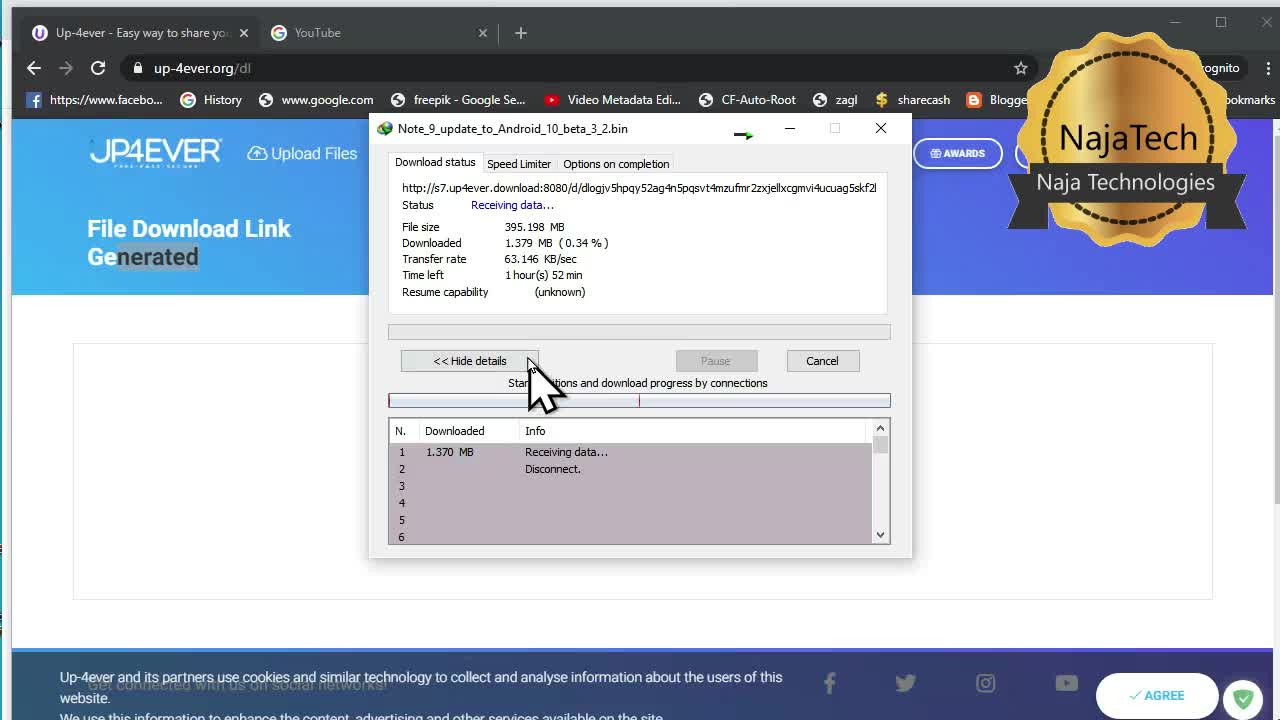Open the freepik Google Search bookmark
Screen dimensions: 1280x720
[458, 100]
